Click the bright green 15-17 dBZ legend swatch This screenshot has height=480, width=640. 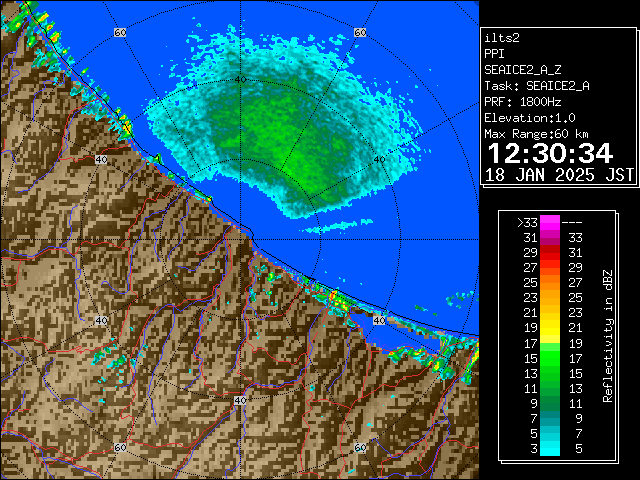point(550,358)
